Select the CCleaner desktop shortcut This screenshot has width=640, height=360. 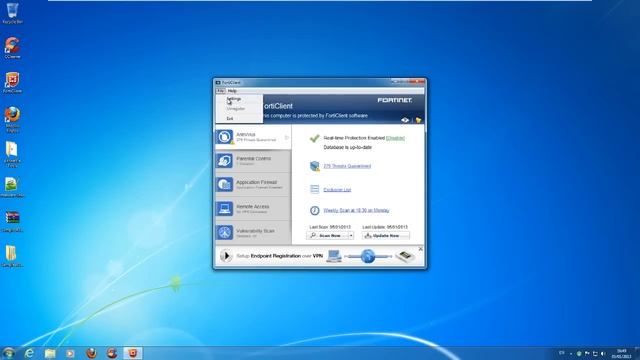click(x=12, y=48)
